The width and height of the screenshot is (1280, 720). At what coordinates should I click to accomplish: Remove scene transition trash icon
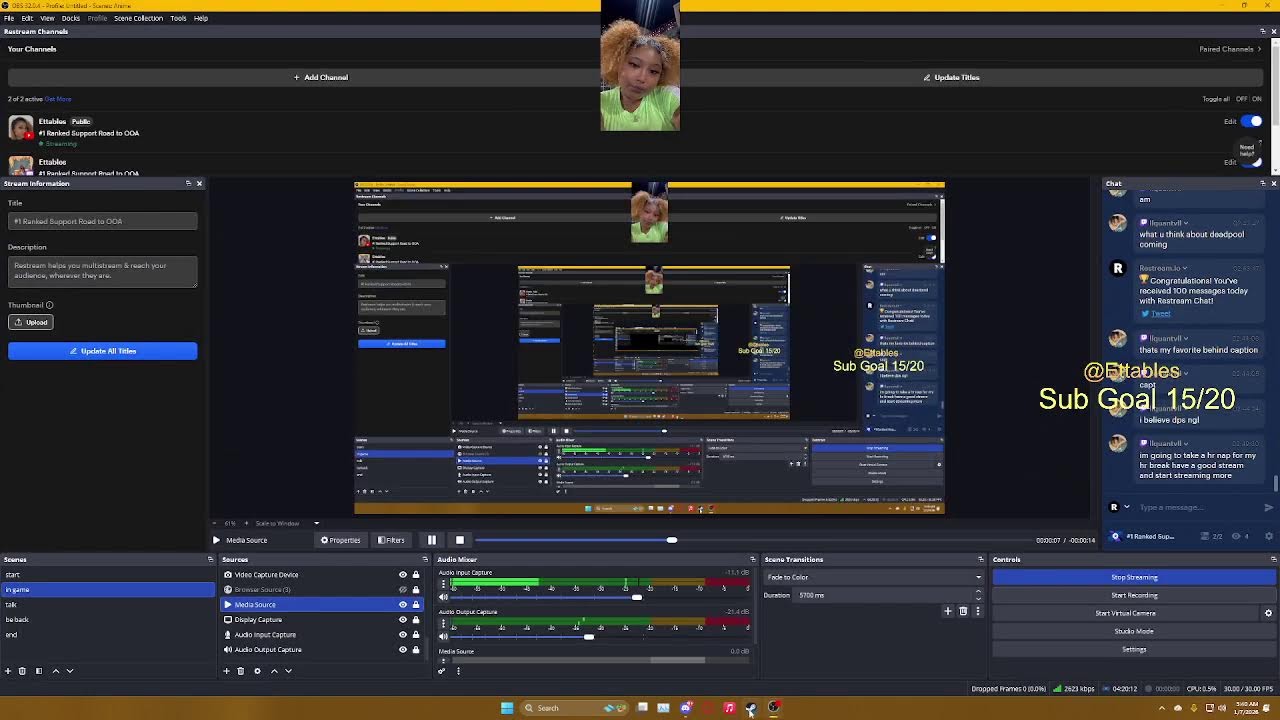click(963, 611)
